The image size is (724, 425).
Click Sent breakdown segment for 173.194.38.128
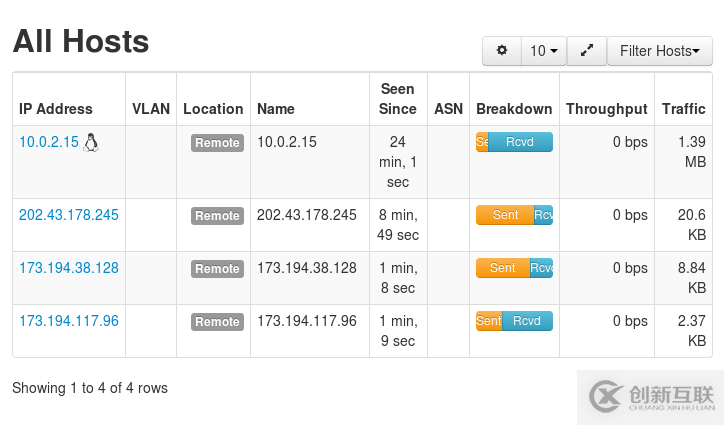[x=502, y=268]
